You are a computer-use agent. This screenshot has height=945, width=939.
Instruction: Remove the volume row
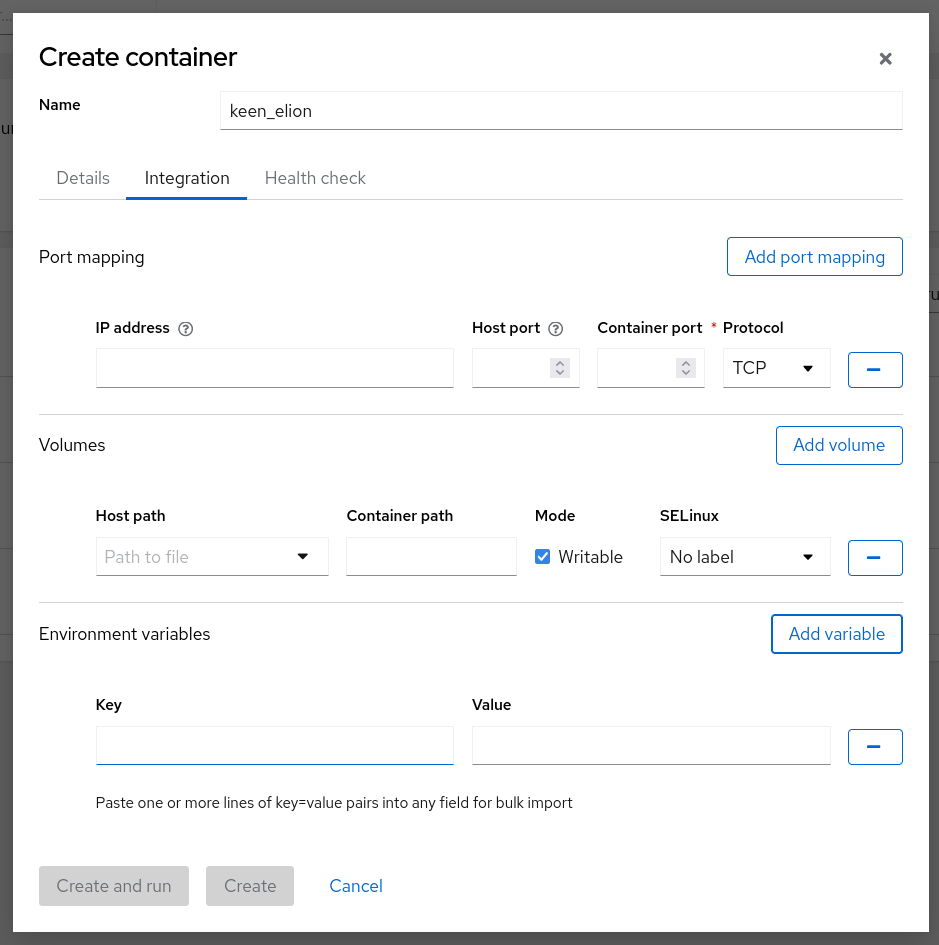pyautogui.click(x=875, y=557)
